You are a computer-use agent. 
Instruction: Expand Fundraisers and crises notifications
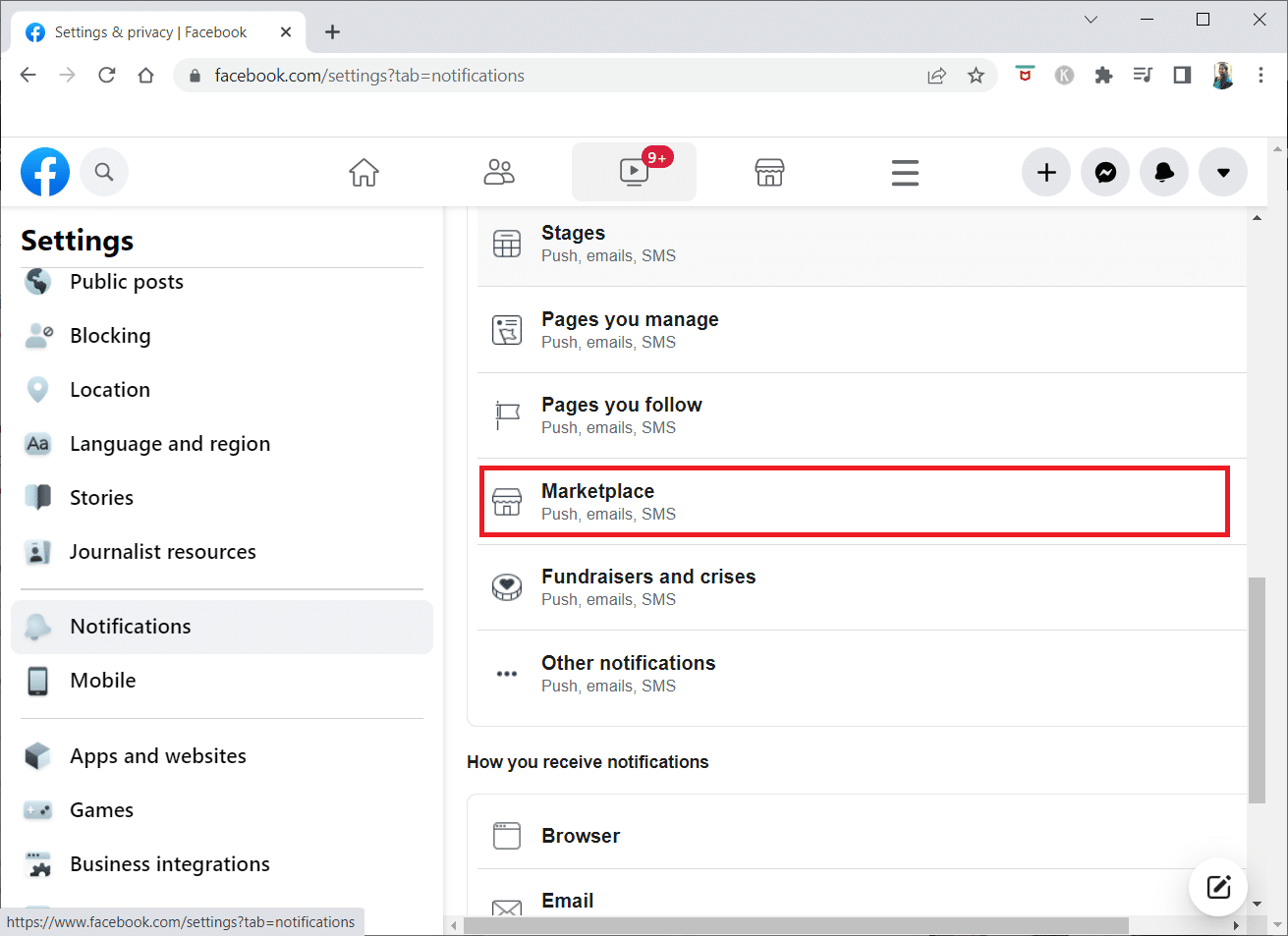click(x=862, y=587)
